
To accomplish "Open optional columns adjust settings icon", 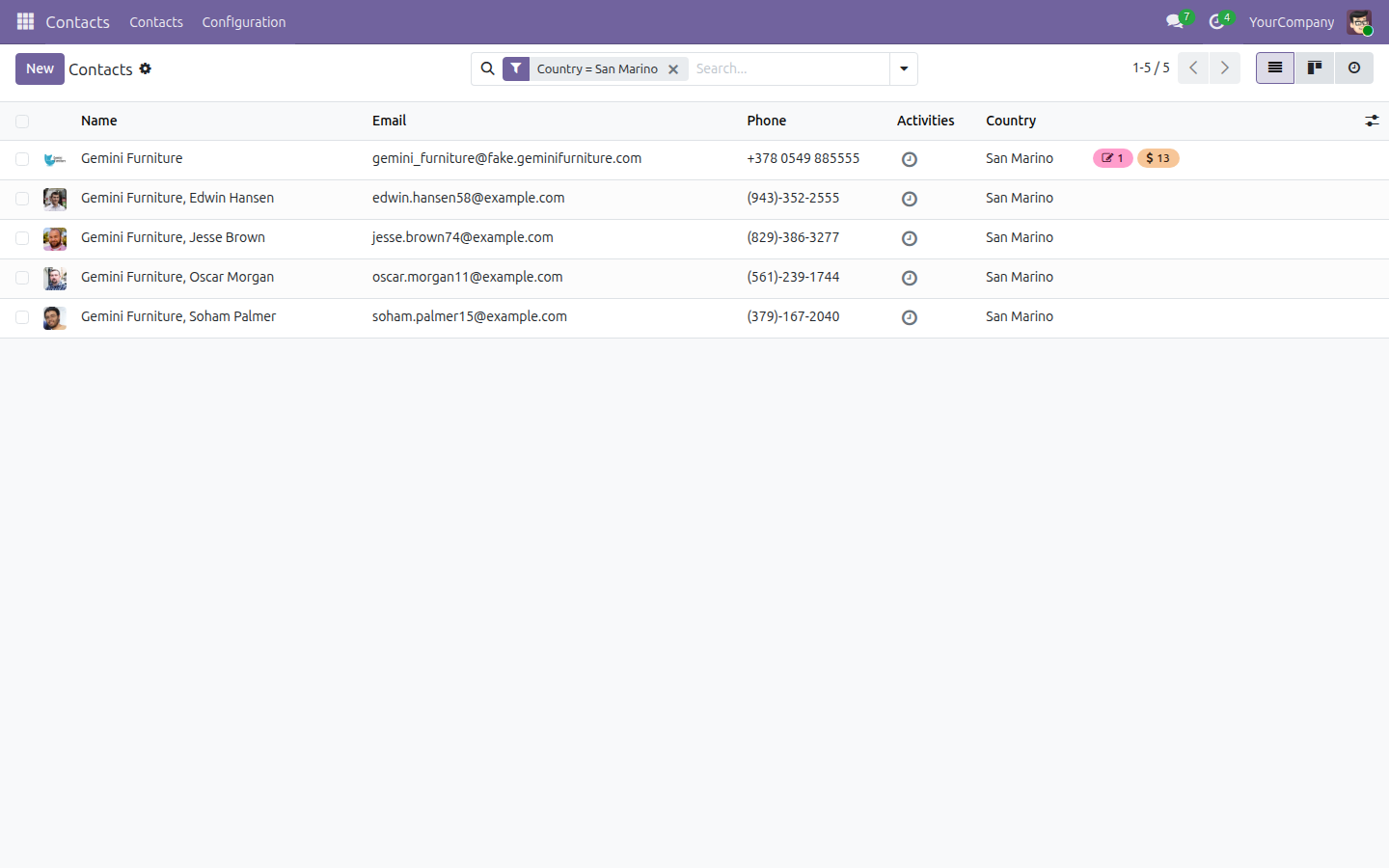I will [x=1372, y=121].
